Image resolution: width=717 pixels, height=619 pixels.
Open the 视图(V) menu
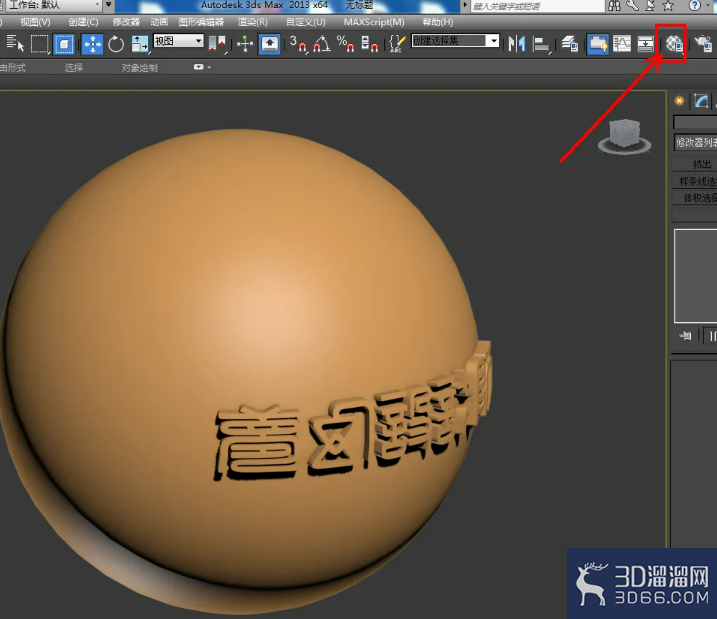pyautogui.click(x=35, y=22)
